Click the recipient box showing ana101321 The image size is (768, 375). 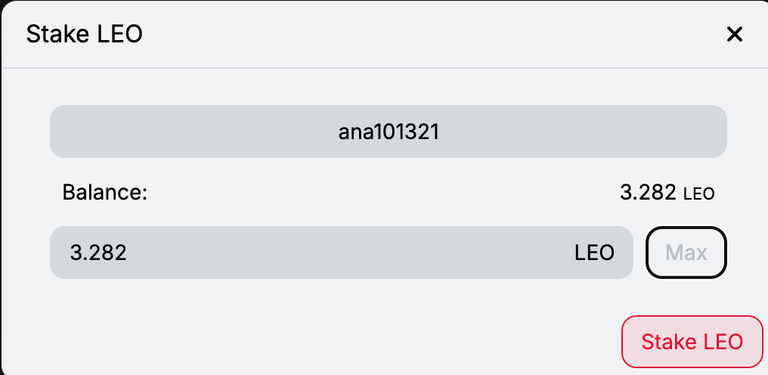[x=388, y=132]
